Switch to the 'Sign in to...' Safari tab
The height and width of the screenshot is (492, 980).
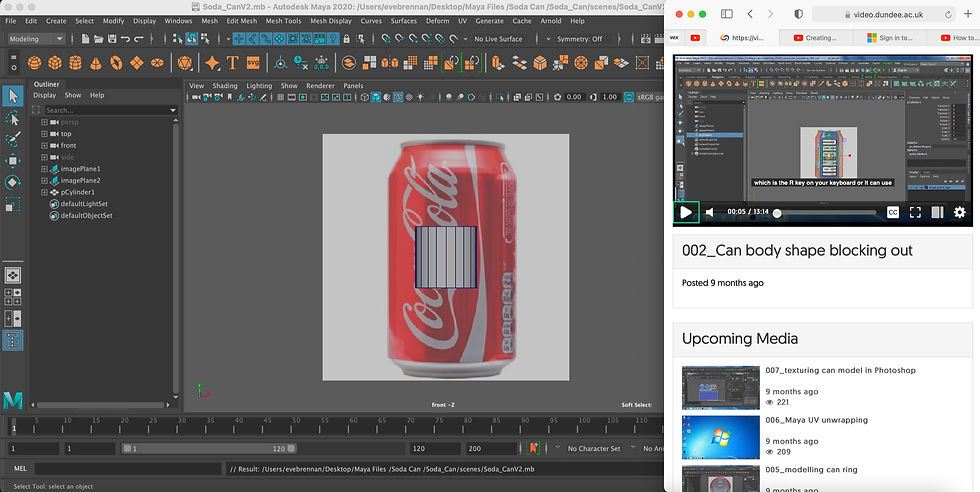coord(889,38)
